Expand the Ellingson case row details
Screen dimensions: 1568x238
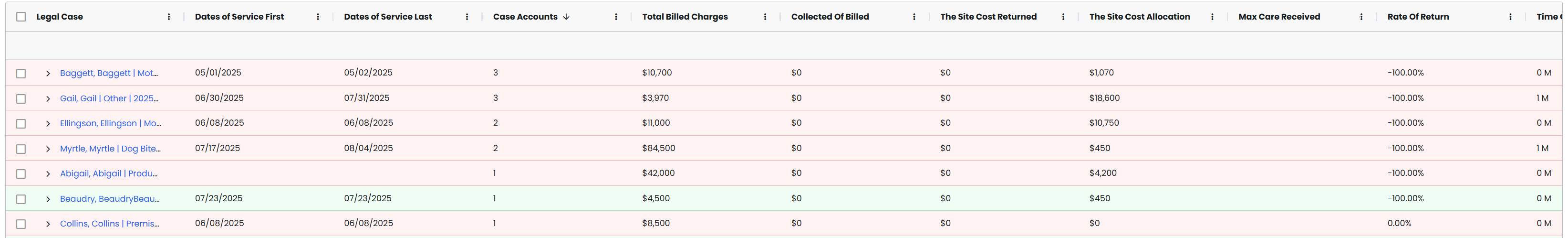(x=48, y=124)
